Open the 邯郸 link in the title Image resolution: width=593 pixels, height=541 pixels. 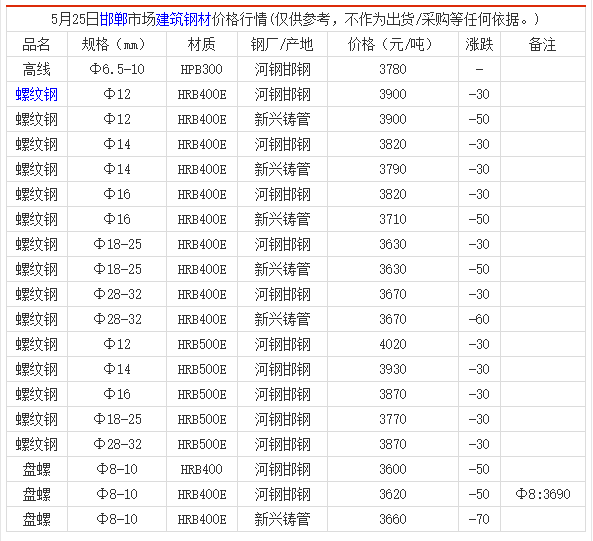pos(113,19)
